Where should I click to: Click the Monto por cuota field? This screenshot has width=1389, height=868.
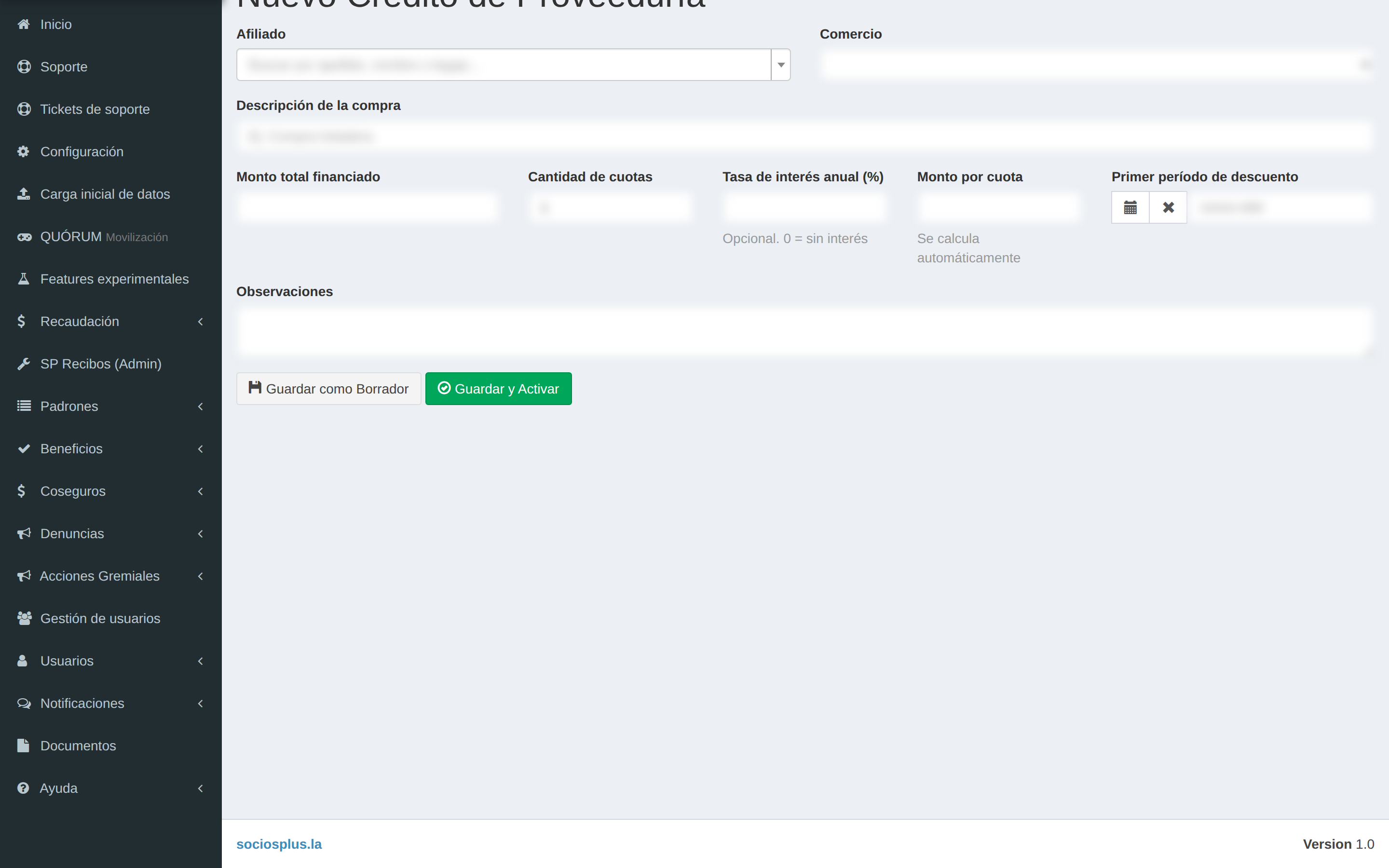(999, 207)
